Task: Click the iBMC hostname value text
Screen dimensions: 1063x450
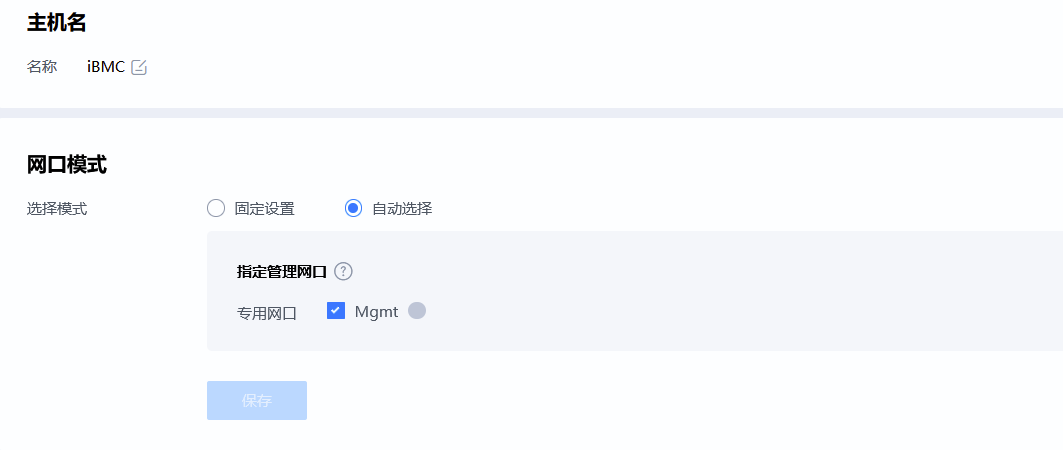Action: [106, 67]
